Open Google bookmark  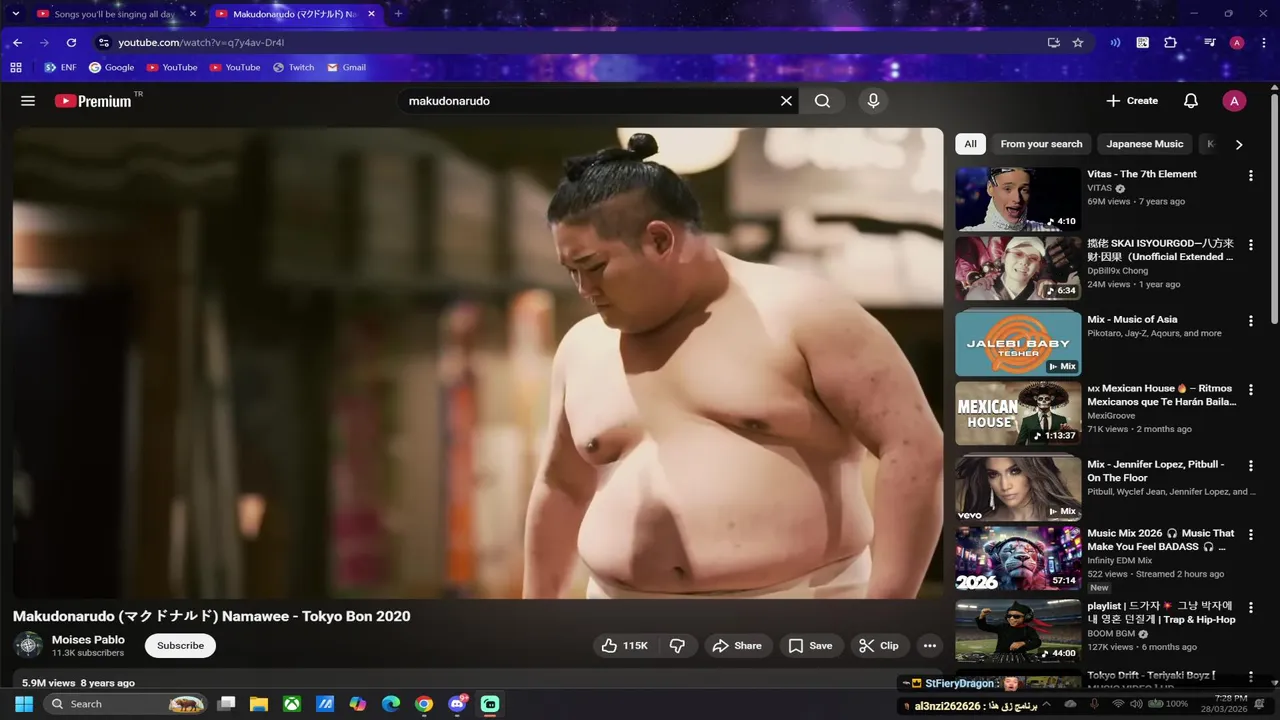[x=111, y=68]
